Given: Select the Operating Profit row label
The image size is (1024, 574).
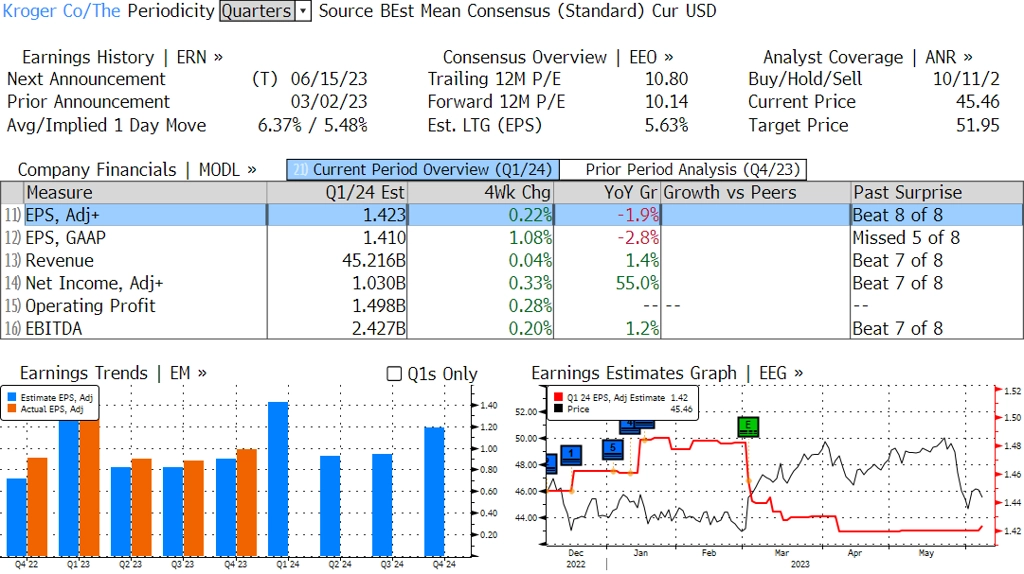Looking at the screenshot, I should pyautogui.click(x=90, y=306).
